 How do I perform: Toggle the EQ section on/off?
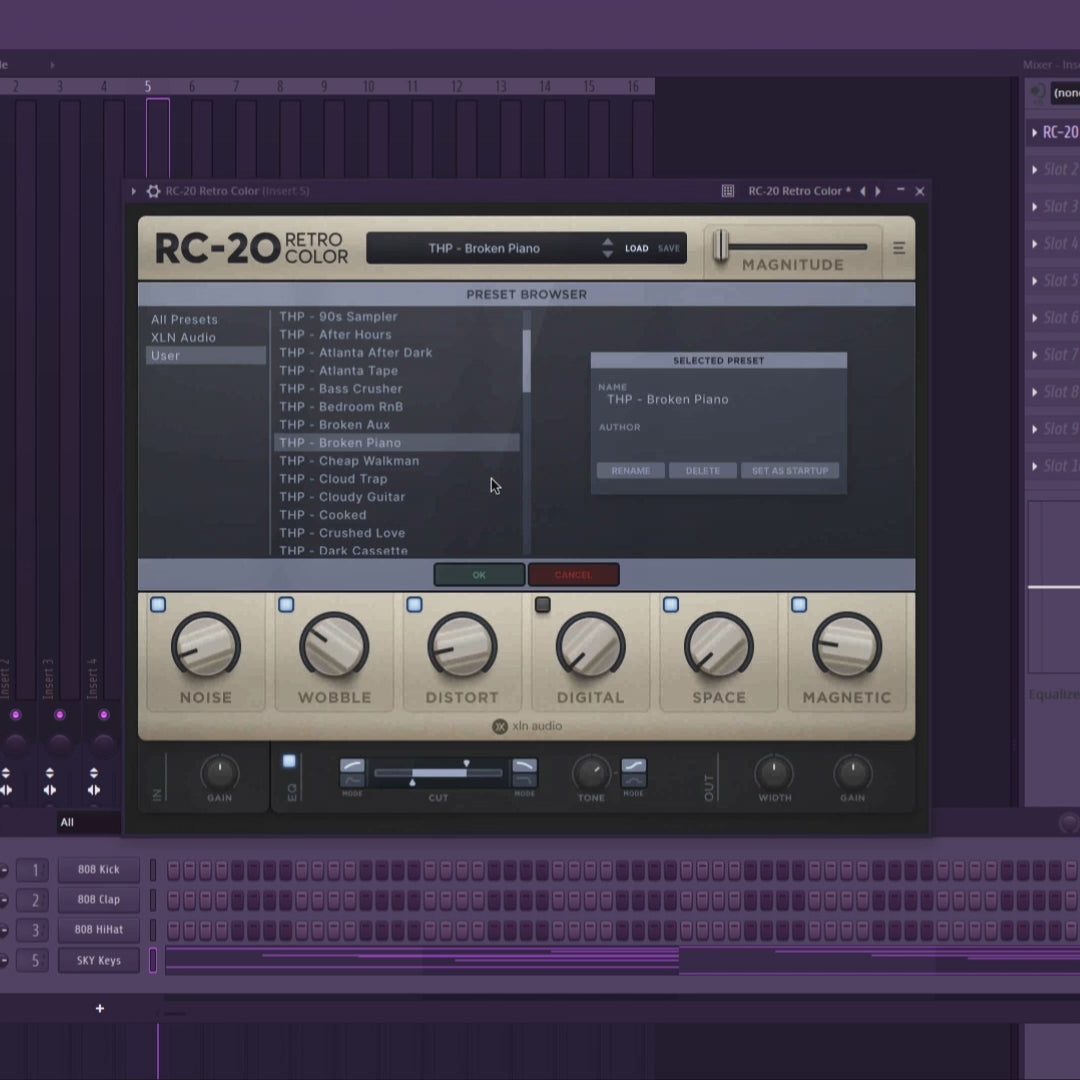click(x=289, y=761)
